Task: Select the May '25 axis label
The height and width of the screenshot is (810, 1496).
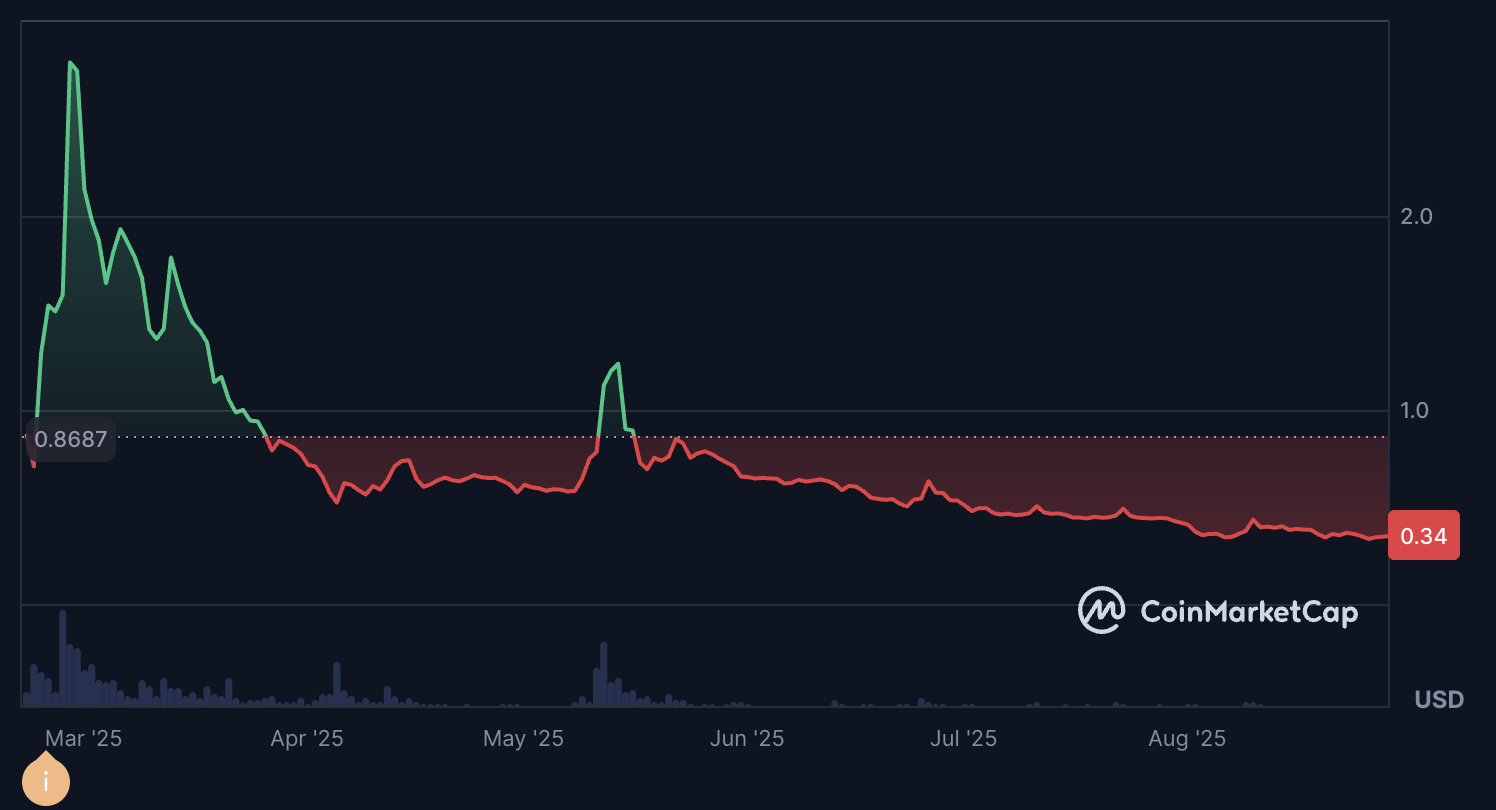Action: click(523, 739)
